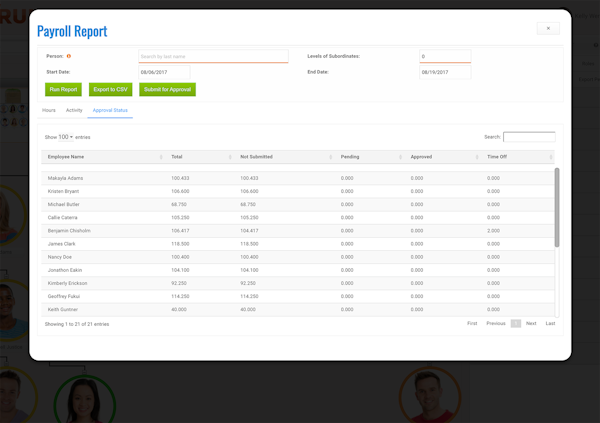Open the Show entries count dropdown
This screenshot has height=423, width=600.
pyautogui.click(x=65, y=137)
